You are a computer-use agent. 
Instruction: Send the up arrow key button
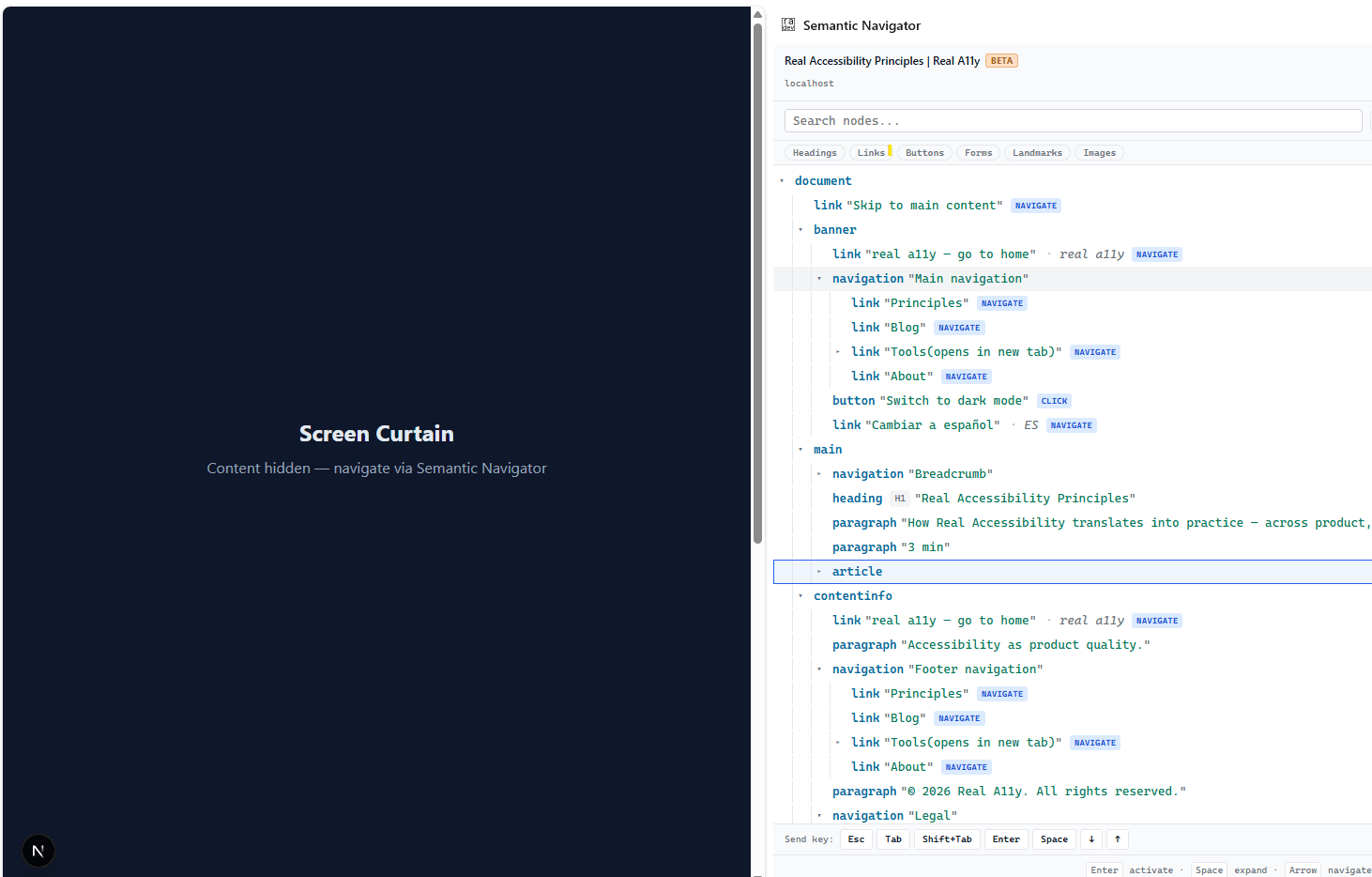(1117, 839)
